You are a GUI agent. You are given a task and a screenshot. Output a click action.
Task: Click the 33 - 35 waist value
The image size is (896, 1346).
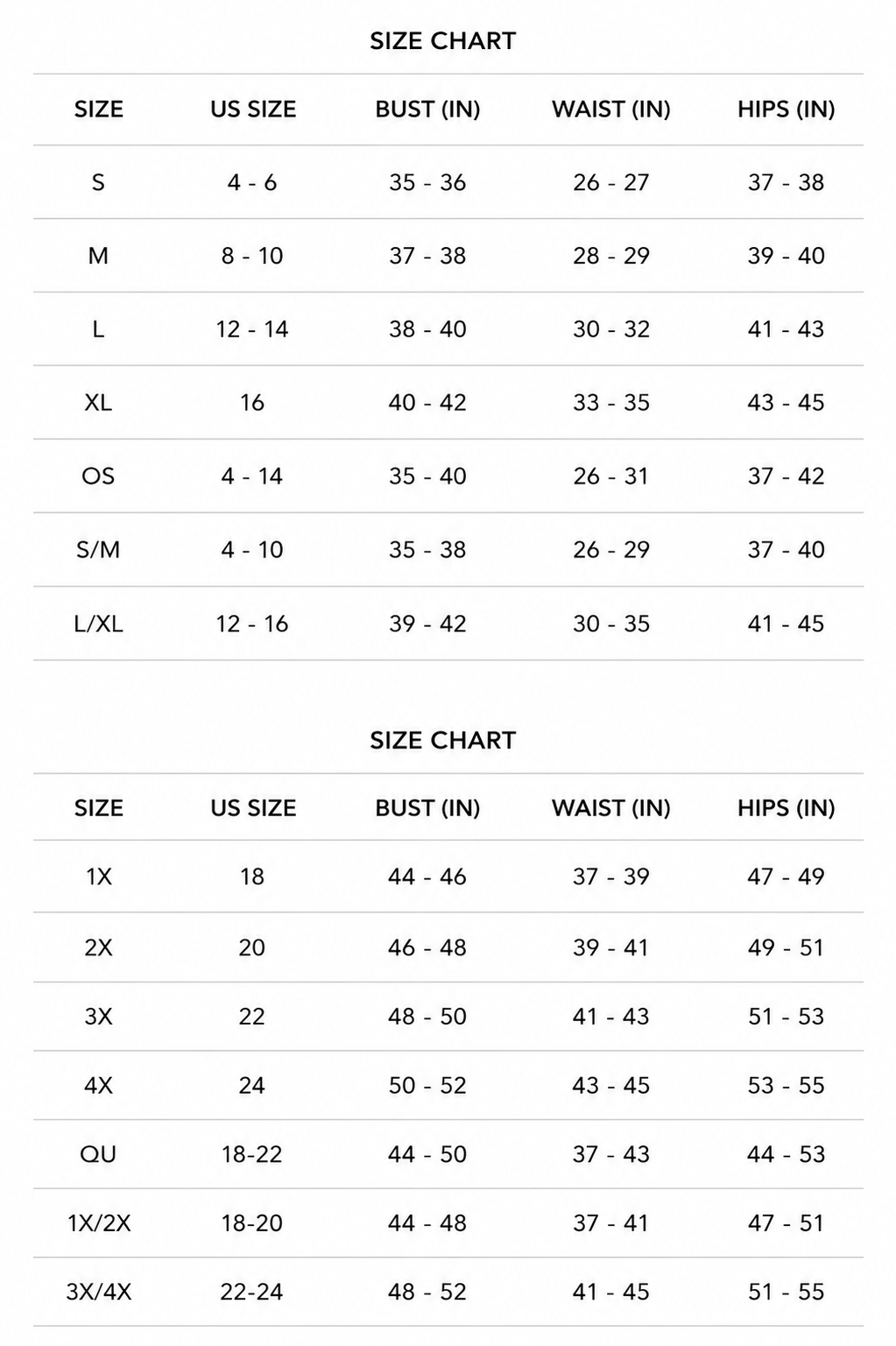(x=611, y=403)
